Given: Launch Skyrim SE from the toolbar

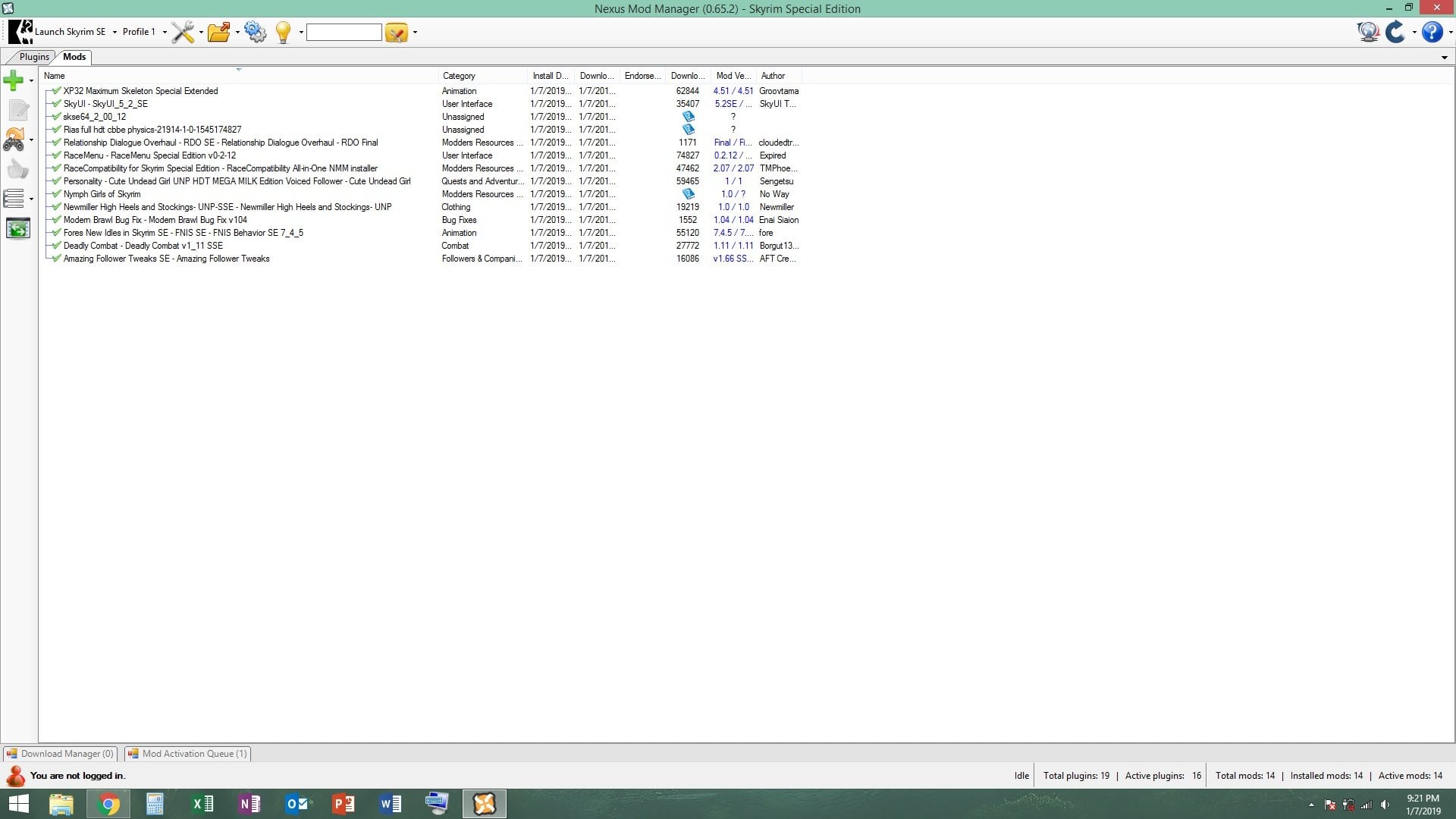Looking at the screenshot, I should pos(58,32).
